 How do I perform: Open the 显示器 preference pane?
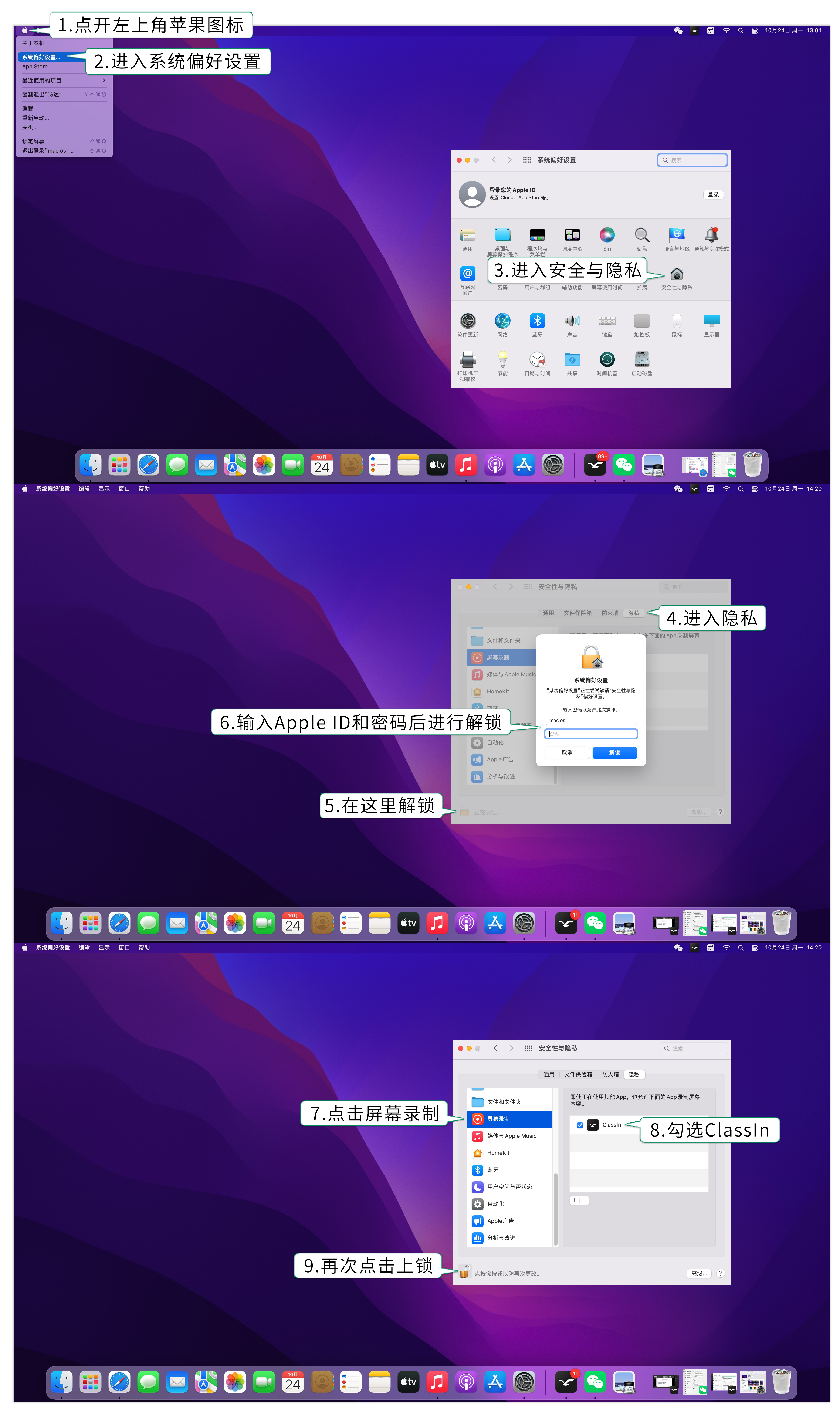pyautogui.click(x=711, y=325)
